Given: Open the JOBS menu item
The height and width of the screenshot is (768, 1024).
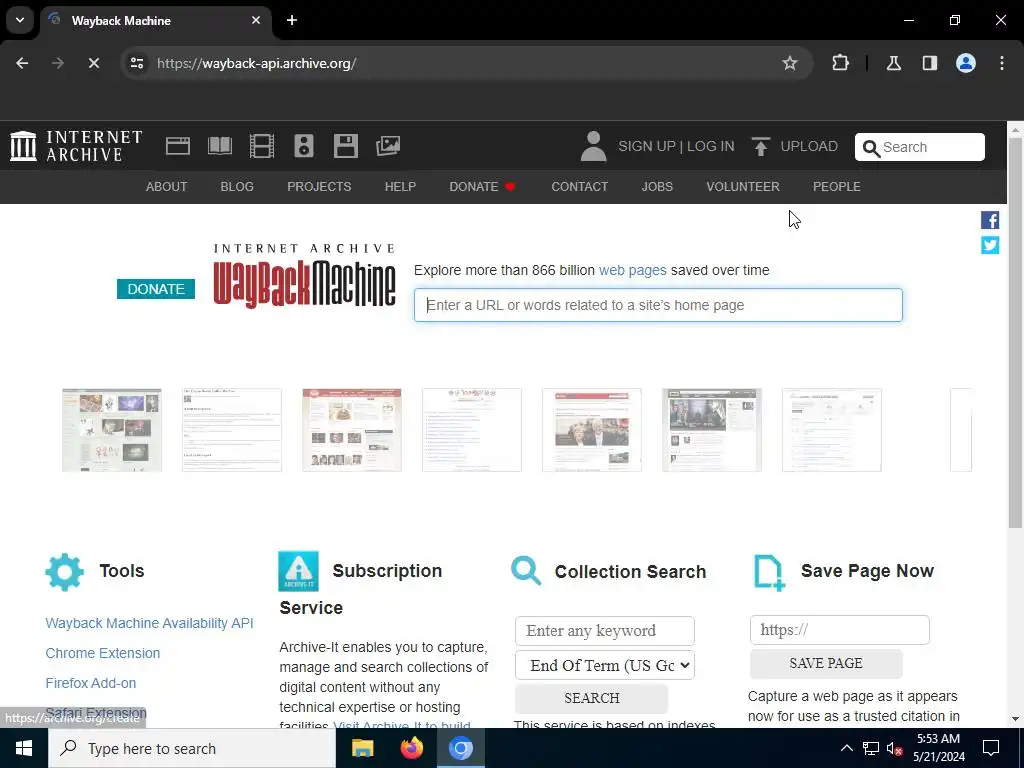Looking at the screenshot, I should coord(657,187).
